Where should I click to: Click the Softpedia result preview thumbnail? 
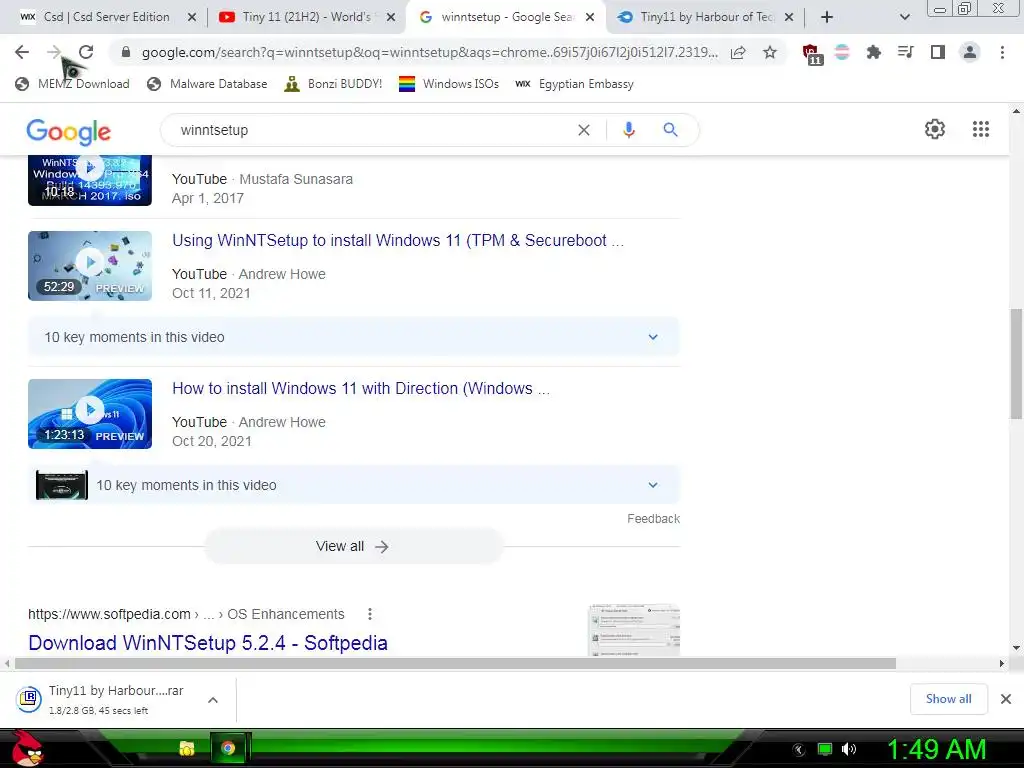coord(634,630)
